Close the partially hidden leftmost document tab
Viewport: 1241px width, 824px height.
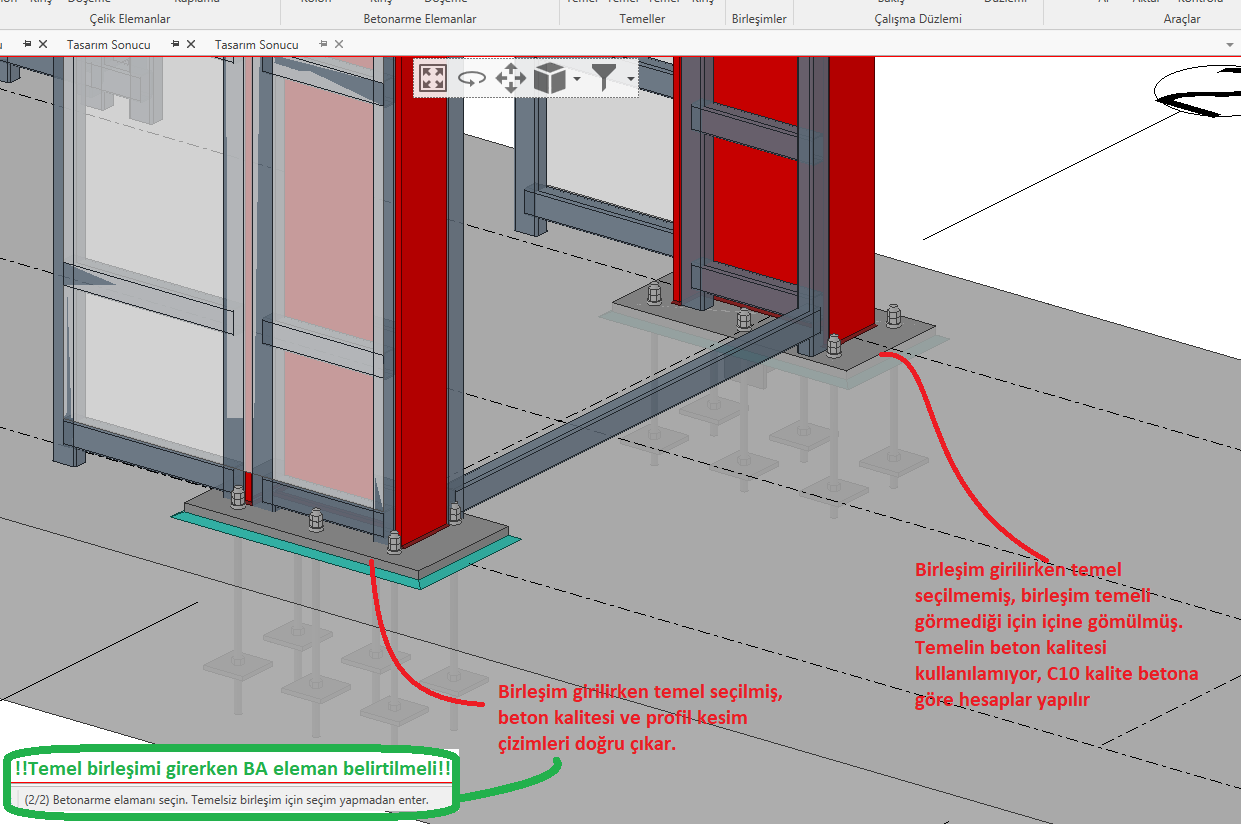click(x=43, y=44)
